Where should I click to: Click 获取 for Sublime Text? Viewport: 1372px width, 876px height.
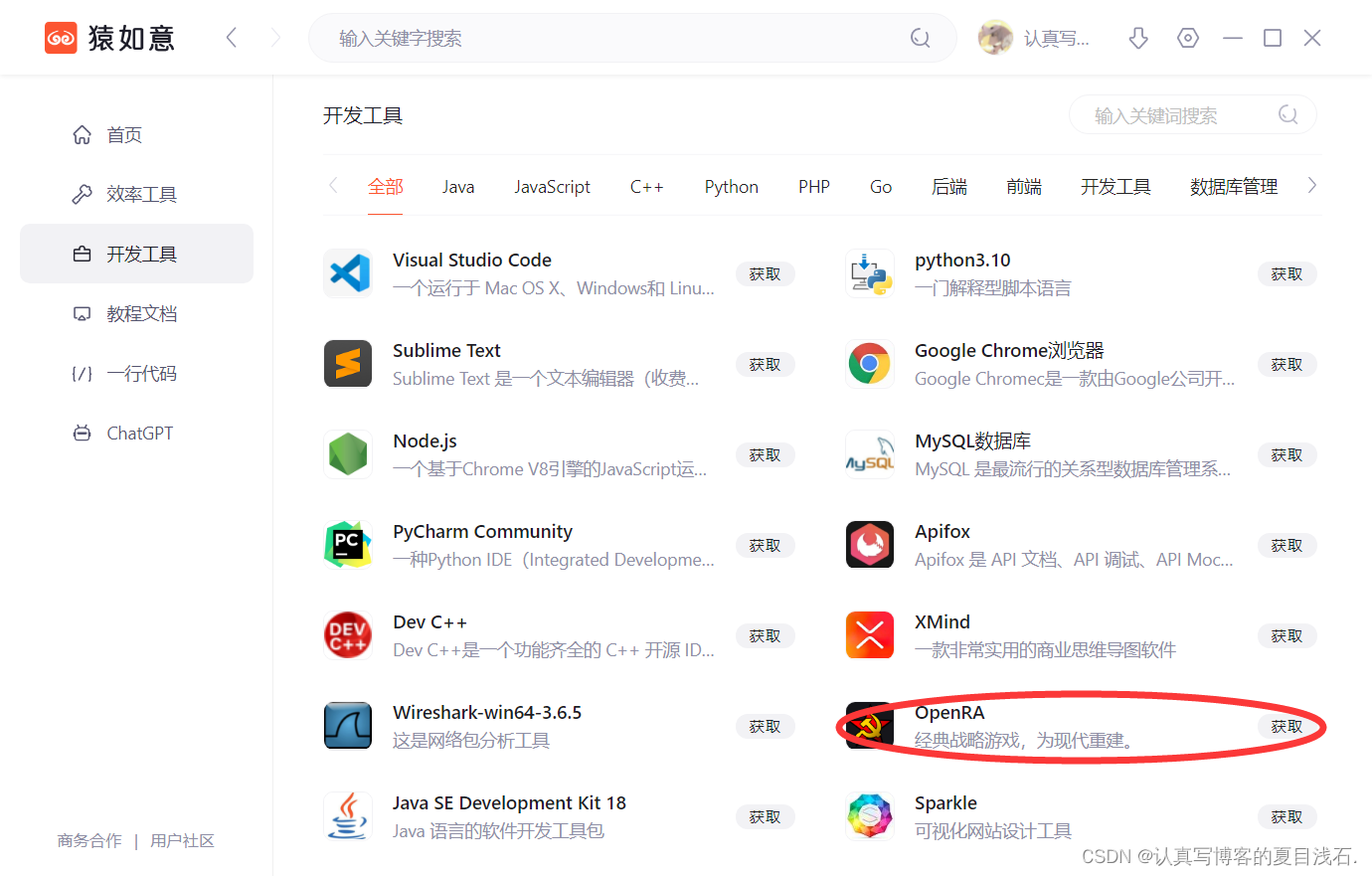(766, 364)
